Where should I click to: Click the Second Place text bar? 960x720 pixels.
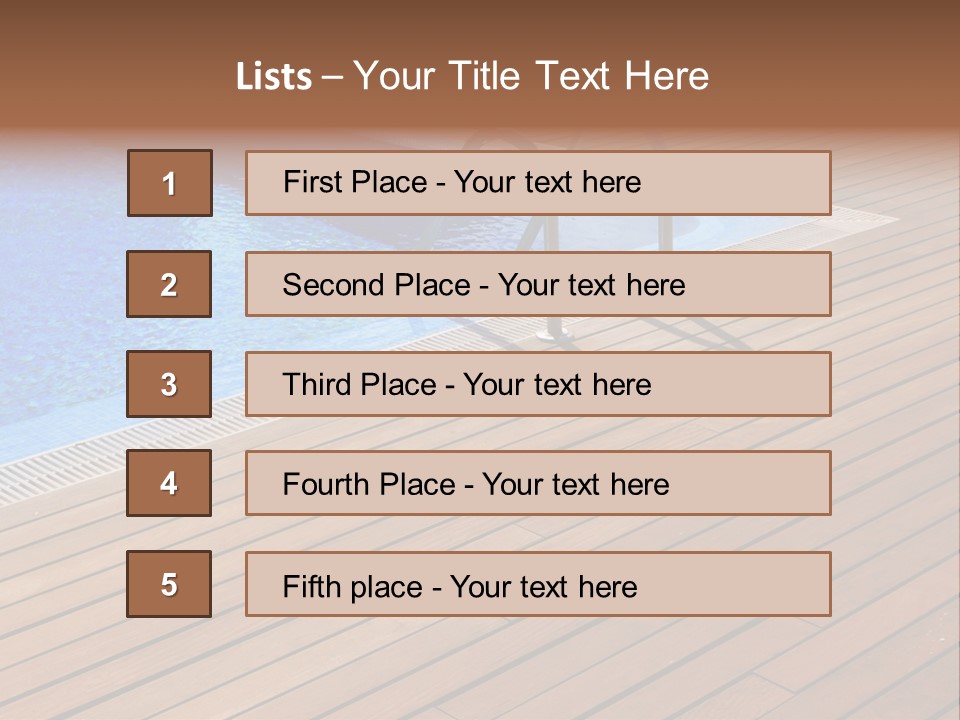[x=538, y=284]
